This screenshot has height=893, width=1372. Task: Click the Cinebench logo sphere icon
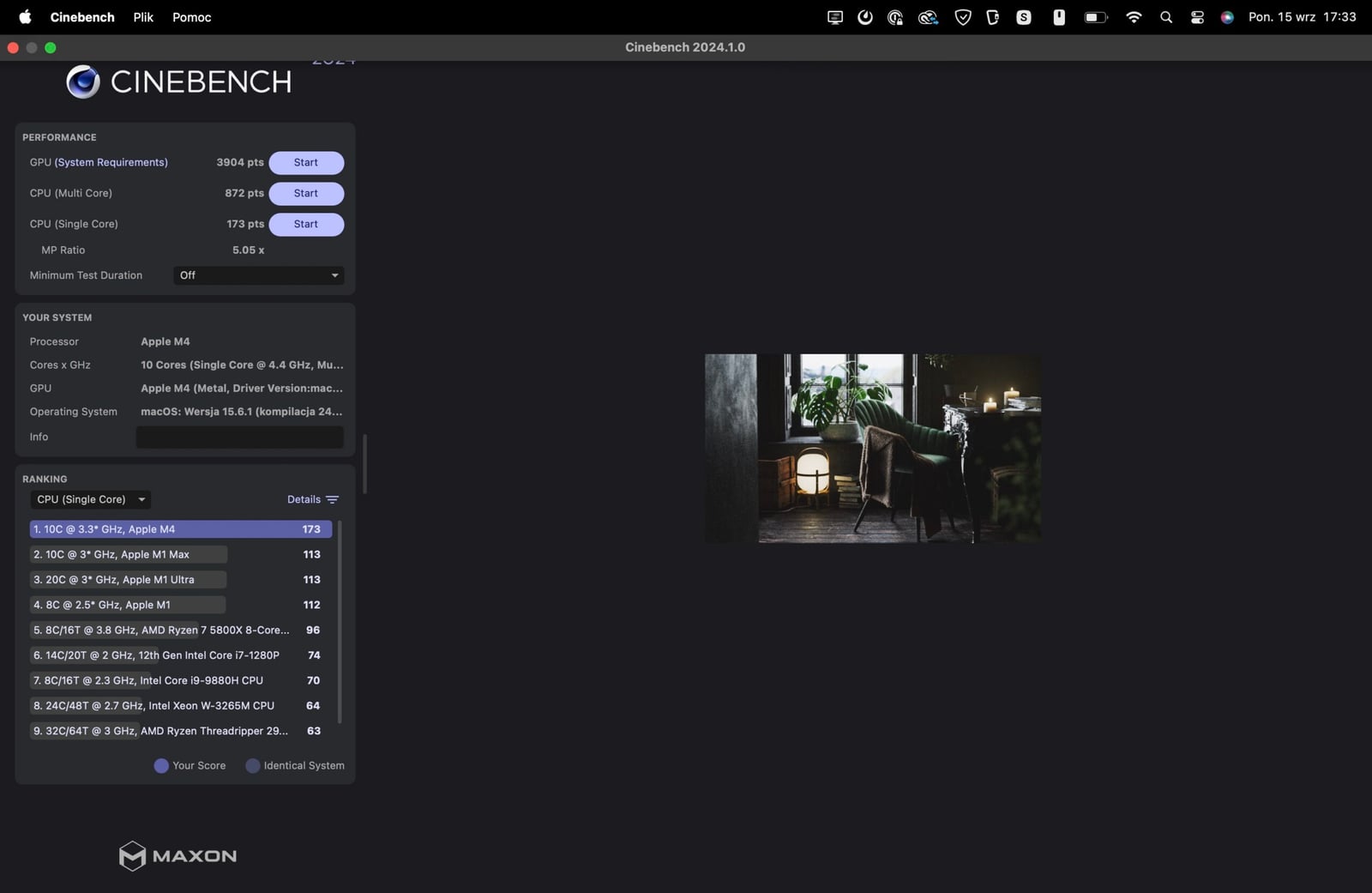point(83,81)
